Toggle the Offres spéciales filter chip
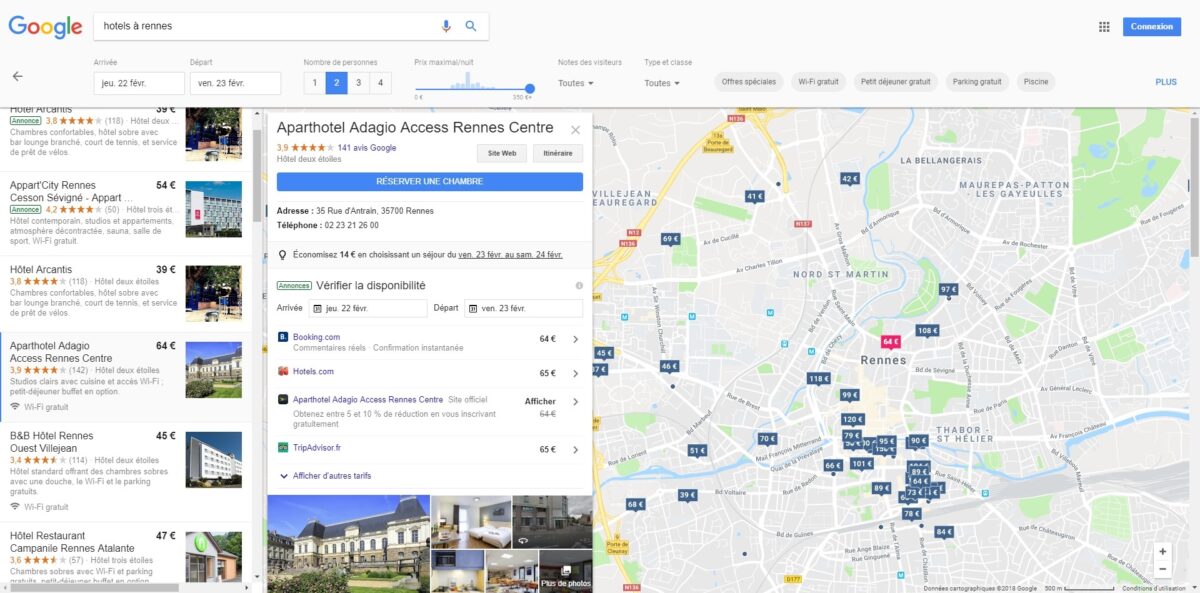The image size is (1200, 593). 748,82
